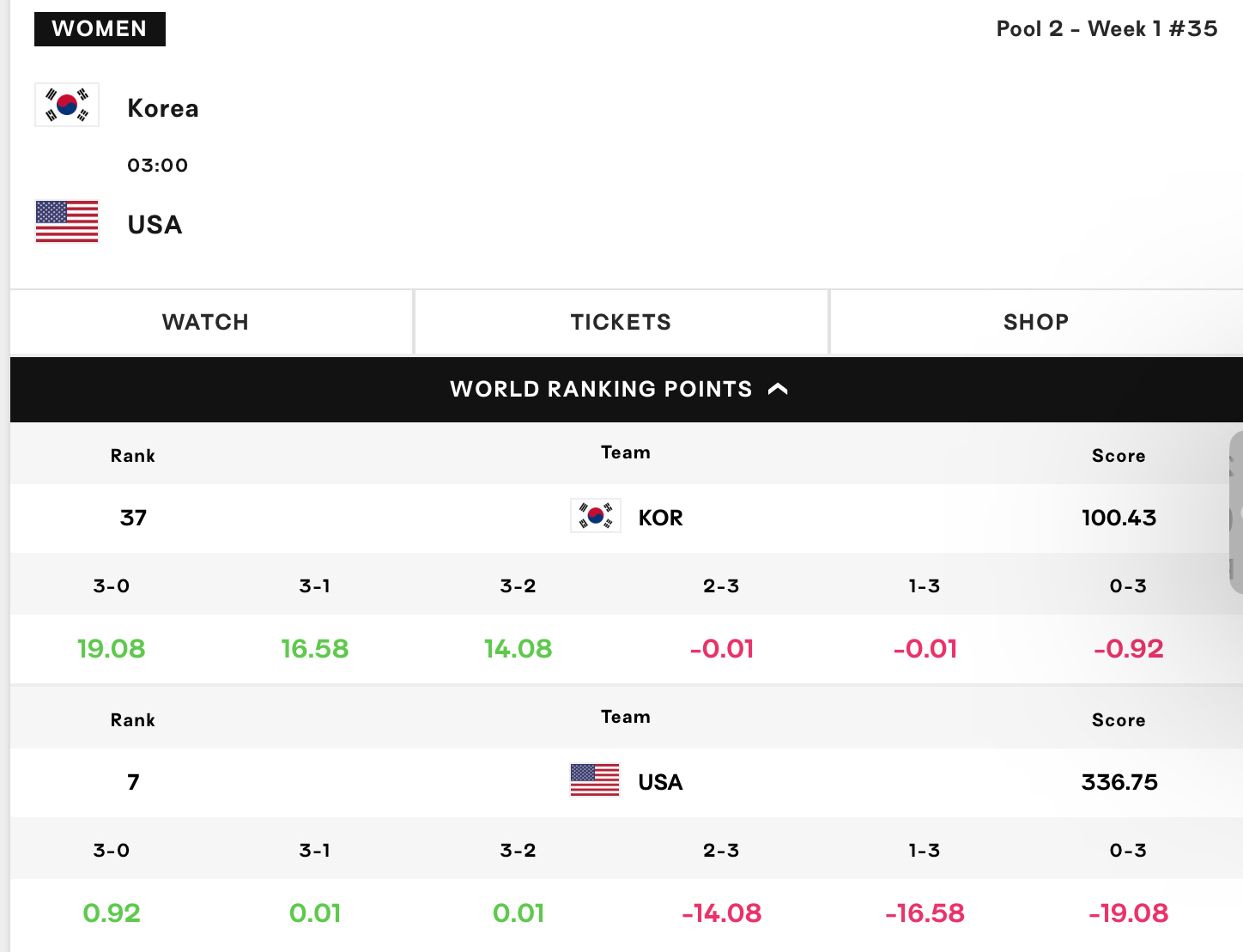The height and width of the screenshot is (952, 1243).
Task: Open the SHOP tab
Action: pos(1036,322)
